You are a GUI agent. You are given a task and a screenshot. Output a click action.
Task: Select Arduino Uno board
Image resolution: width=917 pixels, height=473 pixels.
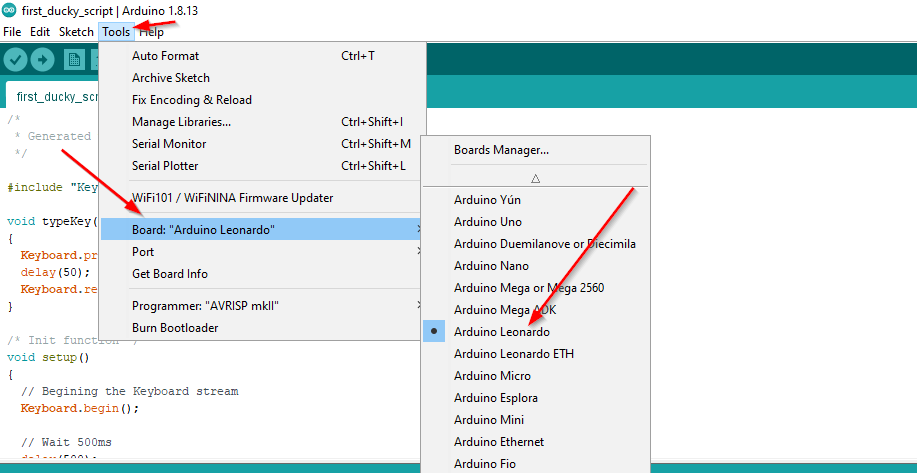click(535, 222)
